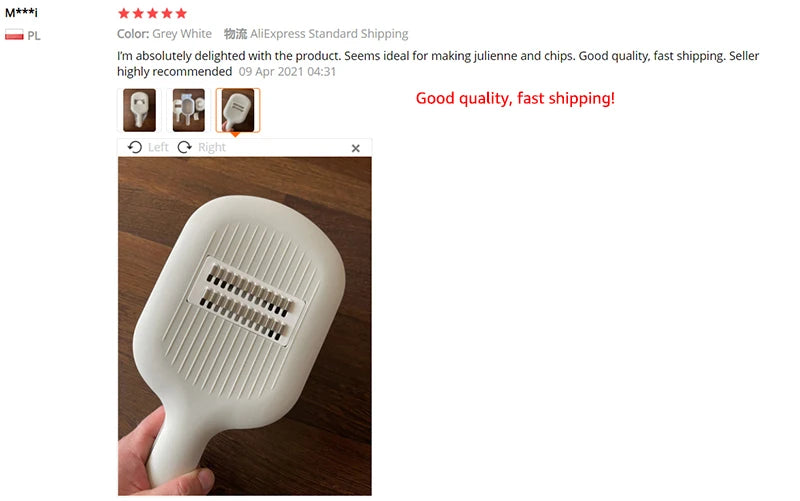Close the enlarged review photo viewer

[x=356, y=148]
